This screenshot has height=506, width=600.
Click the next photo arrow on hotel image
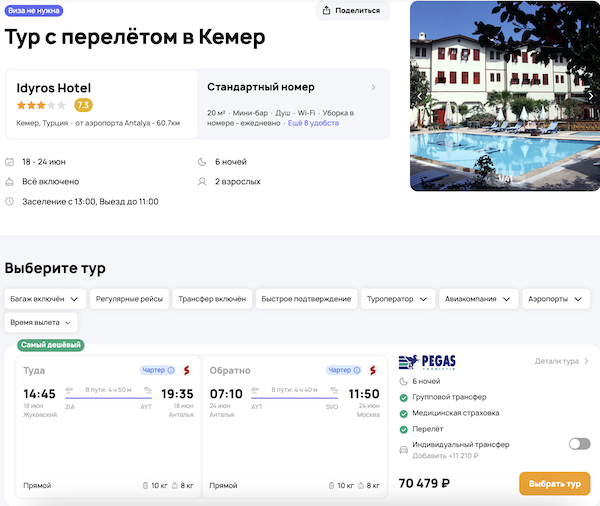point(590,96)
